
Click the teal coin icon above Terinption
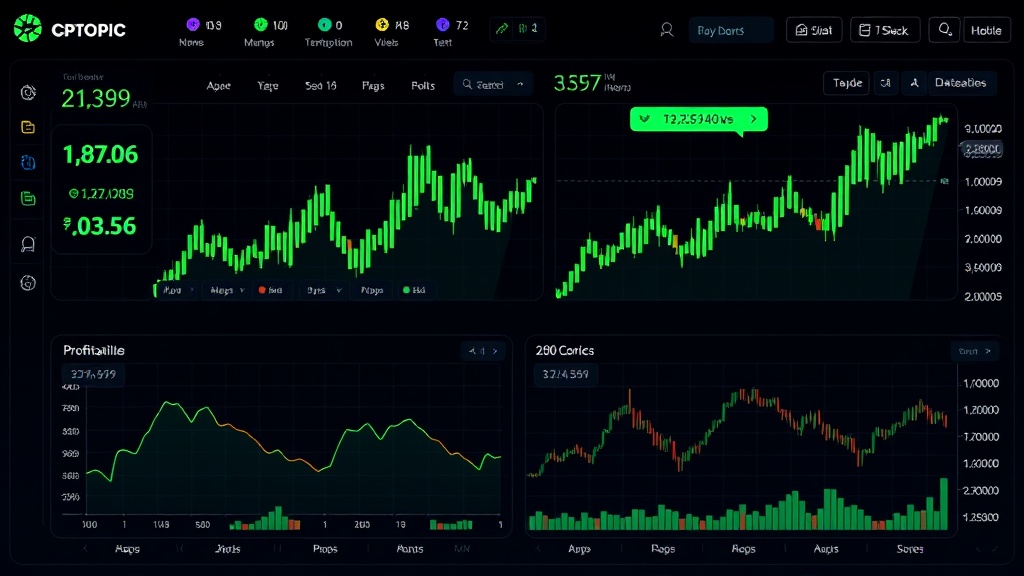pyautogui.click(x=325, y=25)
